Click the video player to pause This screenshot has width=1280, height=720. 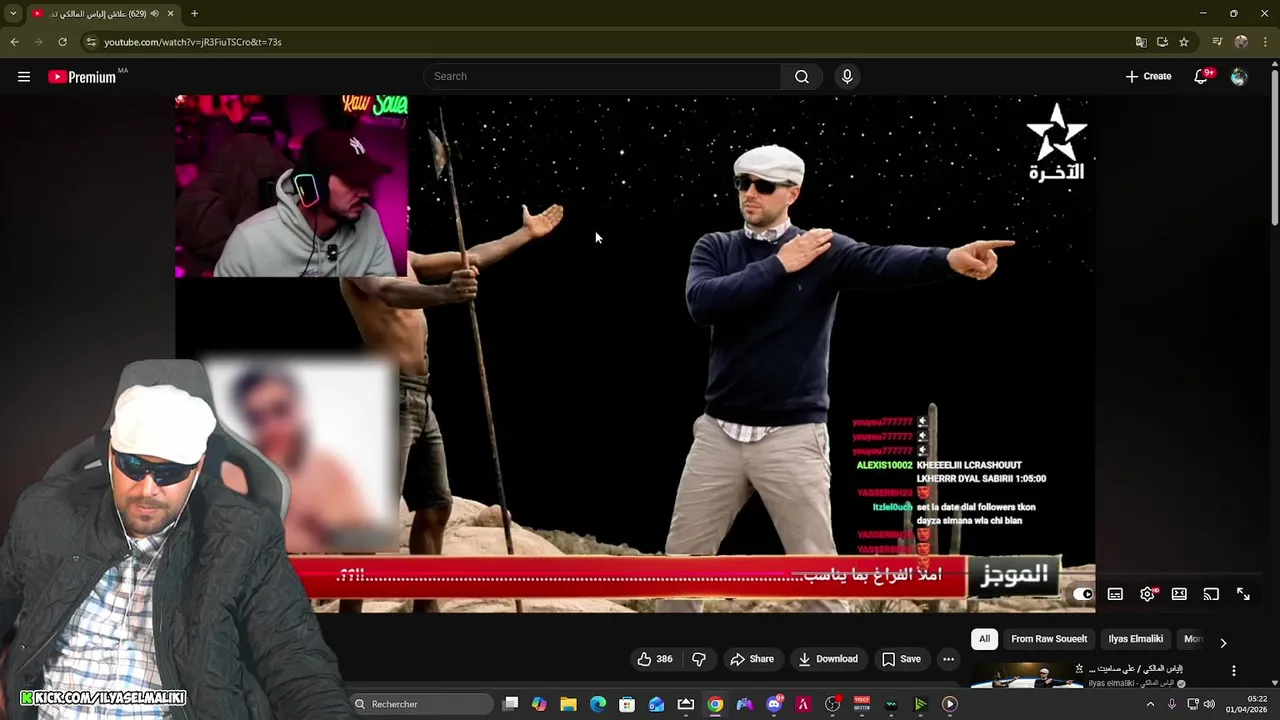click(x=635, y=353)
